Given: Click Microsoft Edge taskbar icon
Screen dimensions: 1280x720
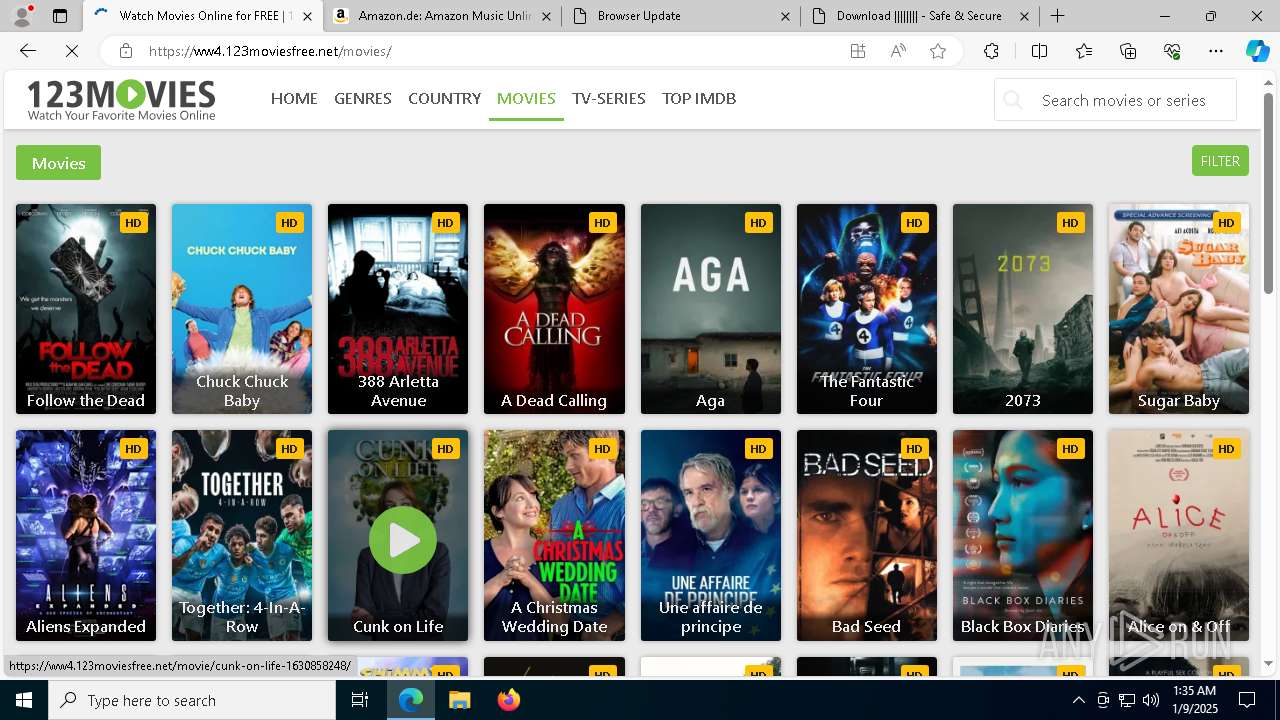Looking at the screenshot, I should [411, 700].
